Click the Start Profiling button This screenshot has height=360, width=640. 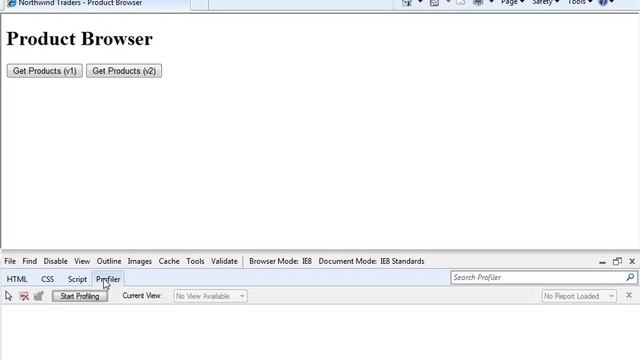click(x=80, y=296)
